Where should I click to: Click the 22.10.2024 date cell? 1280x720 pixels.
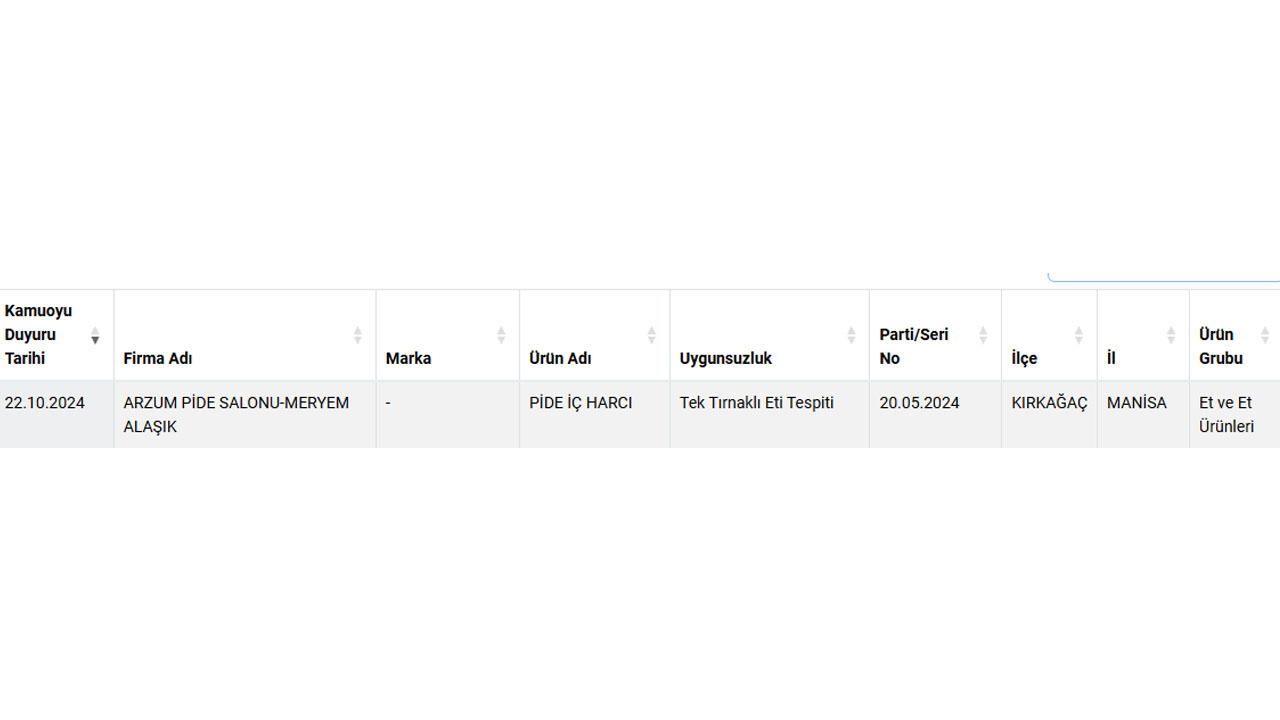click(x=45, y=403)
